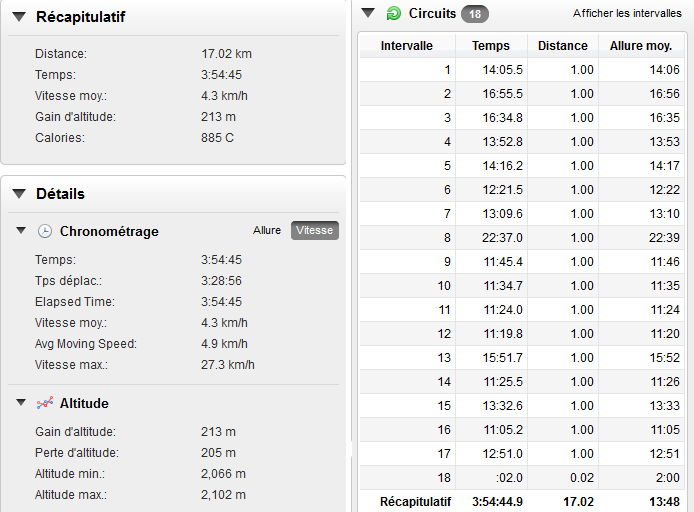Click the Altitude graph icon
This screenshot has height=512, width=694.
[45, 403]
